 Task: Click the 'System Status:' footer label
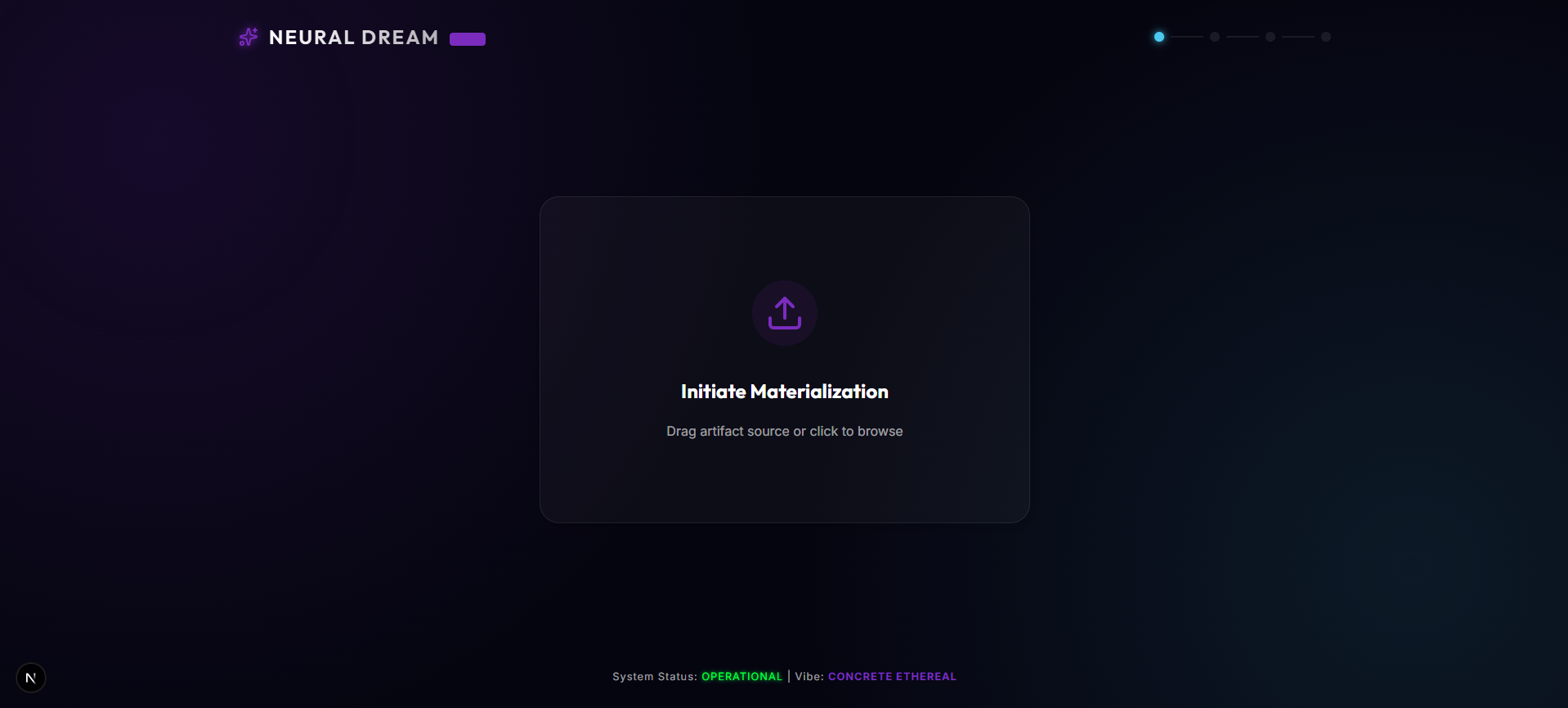[654, 676]
